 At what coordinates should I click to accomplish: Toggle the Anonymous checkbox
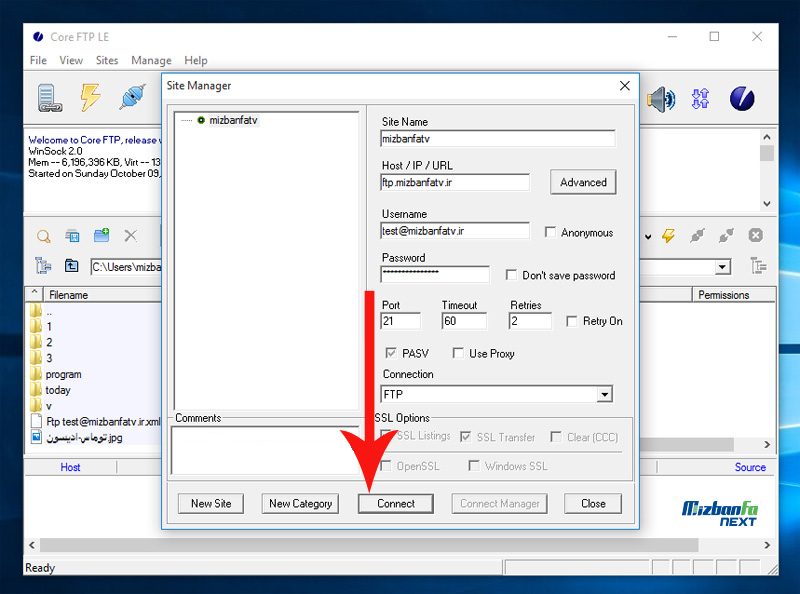click(550, 232)
